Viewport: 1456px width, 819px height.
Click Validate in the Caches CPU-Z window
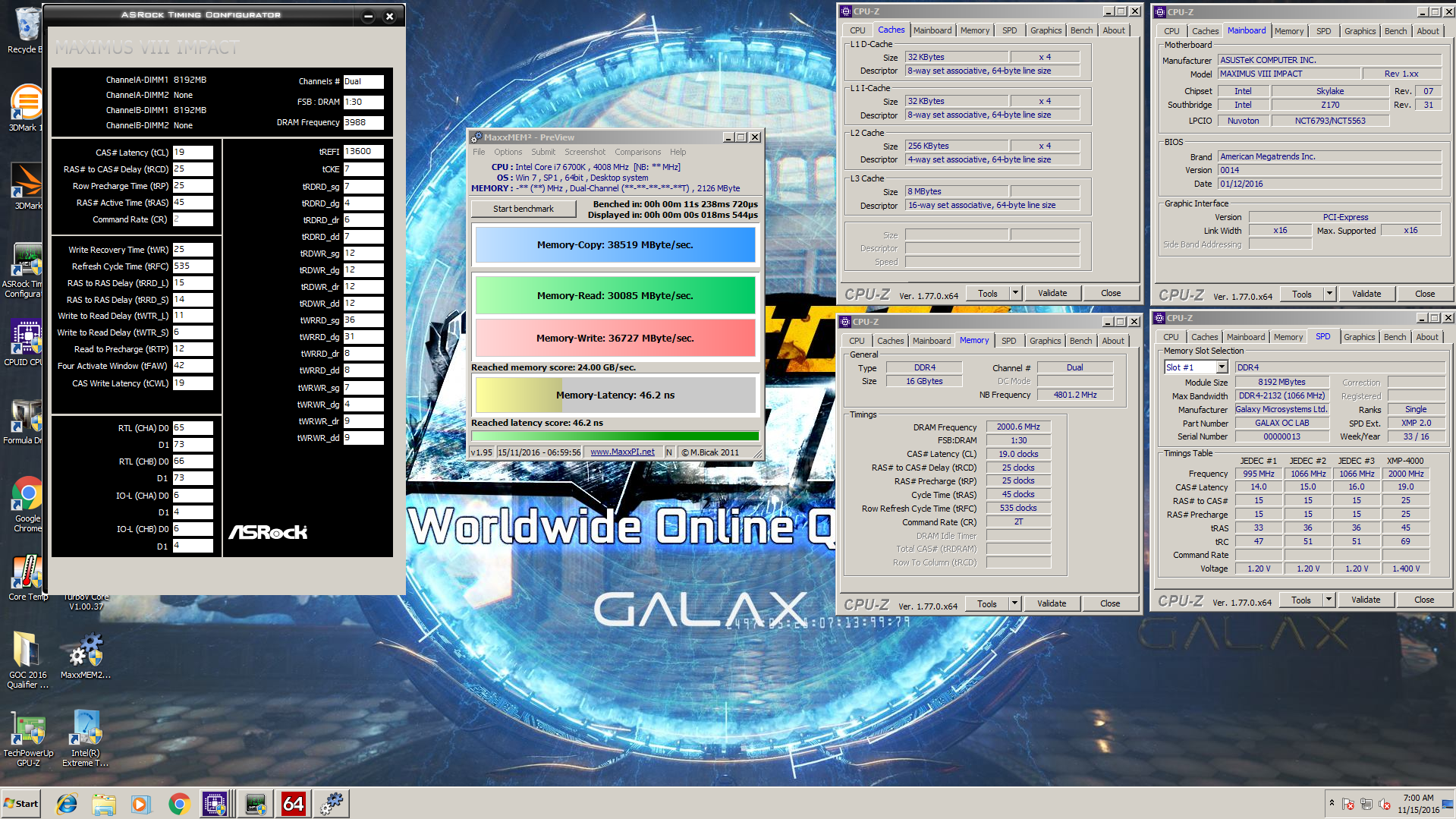(x=1052, y=293)
